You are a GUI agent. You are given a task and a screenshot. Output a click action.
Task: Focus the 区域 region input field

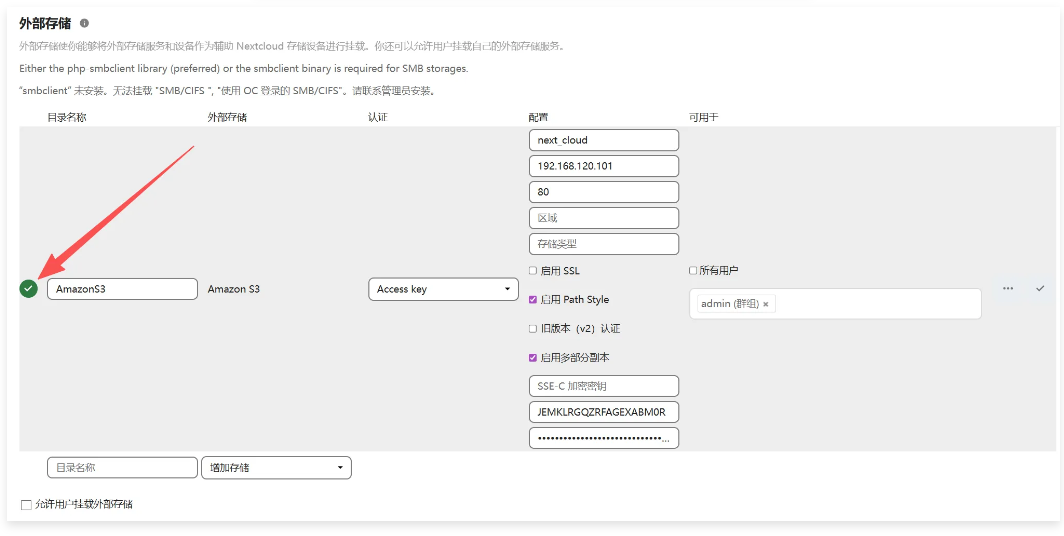[603, 218]
